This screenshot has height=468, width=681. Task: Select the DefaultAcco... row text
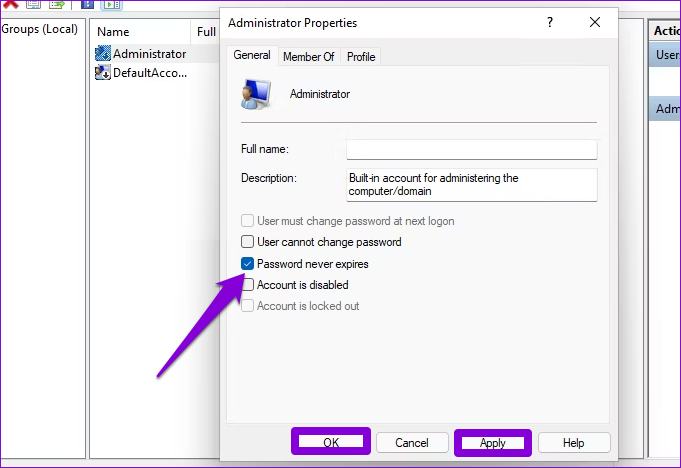(150, 73)
